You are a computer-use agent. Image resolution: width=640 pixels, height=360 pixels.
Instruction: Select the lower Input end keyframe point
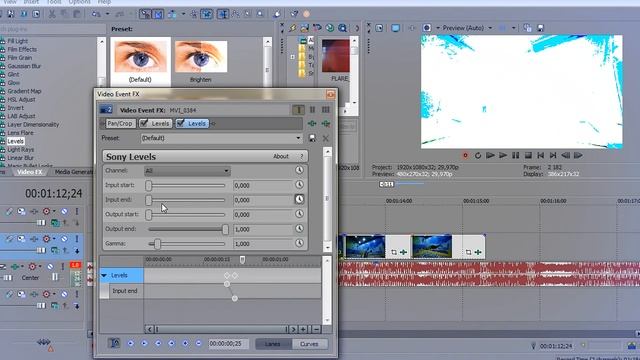coord(234,298)
